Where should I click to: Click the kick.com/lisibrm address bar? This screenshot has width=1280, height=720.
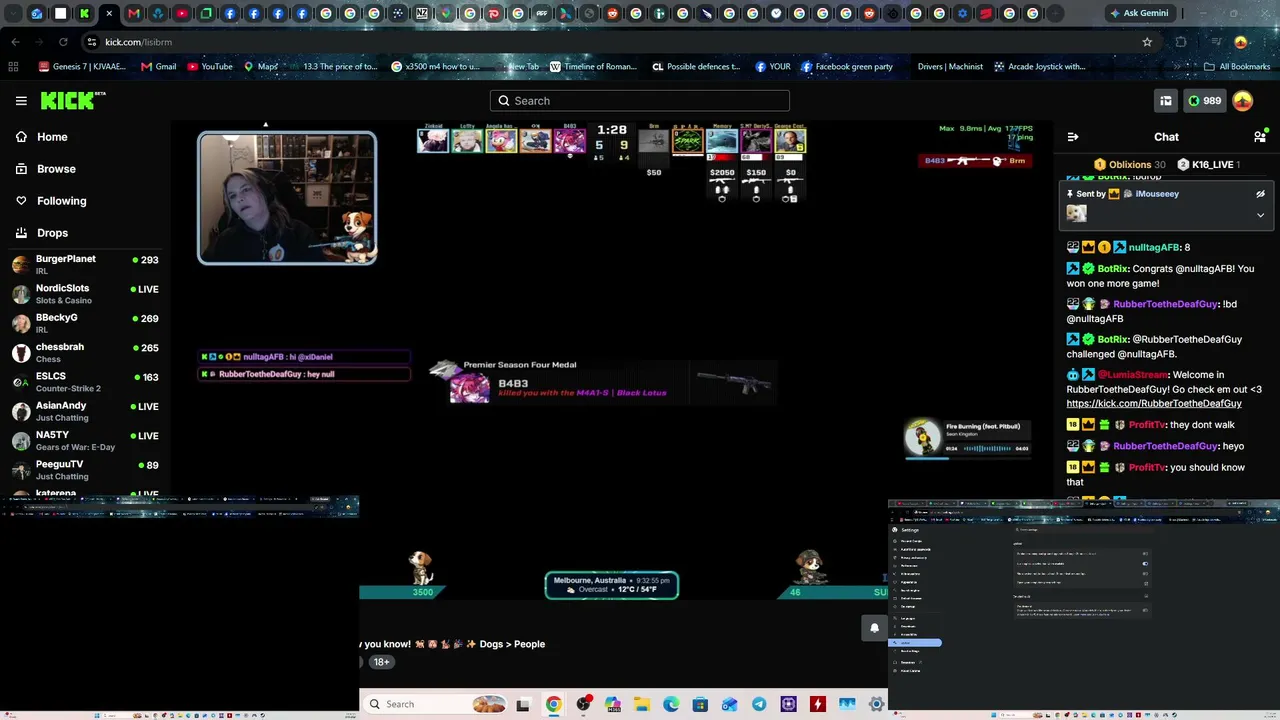[x=620, y=42]
